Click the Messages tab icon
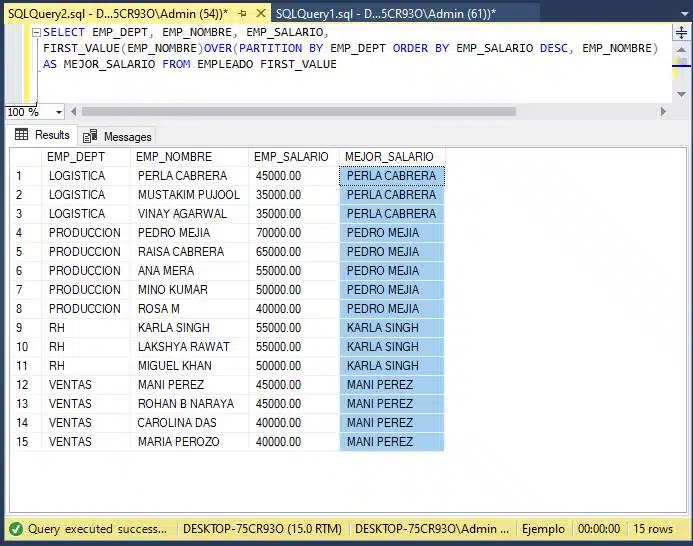Viewport: 693px width, 546px height. click(90, 136)
